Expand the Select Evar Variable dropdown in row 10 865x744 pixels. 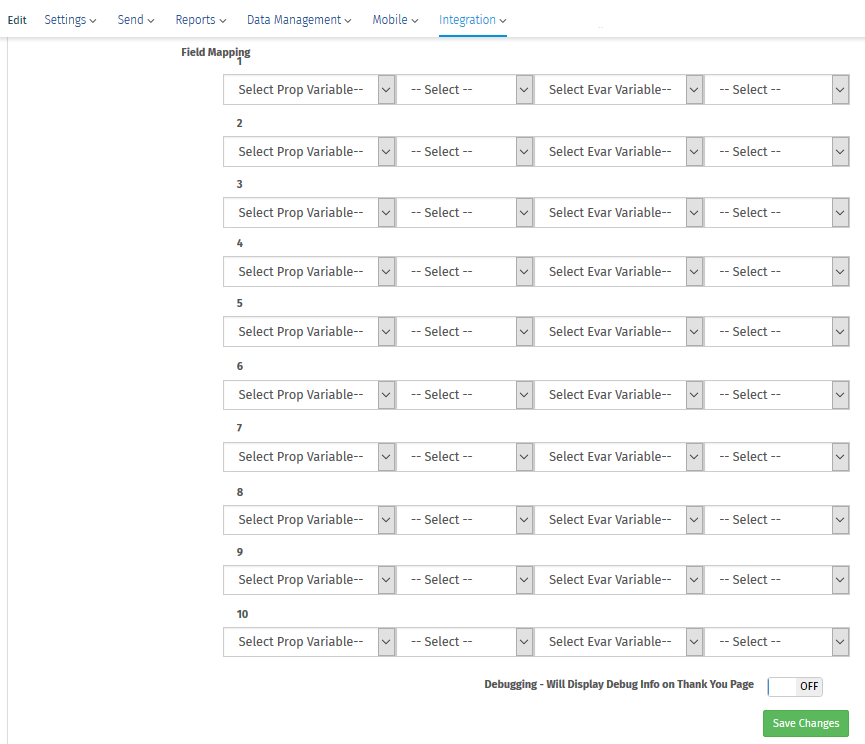618,641
